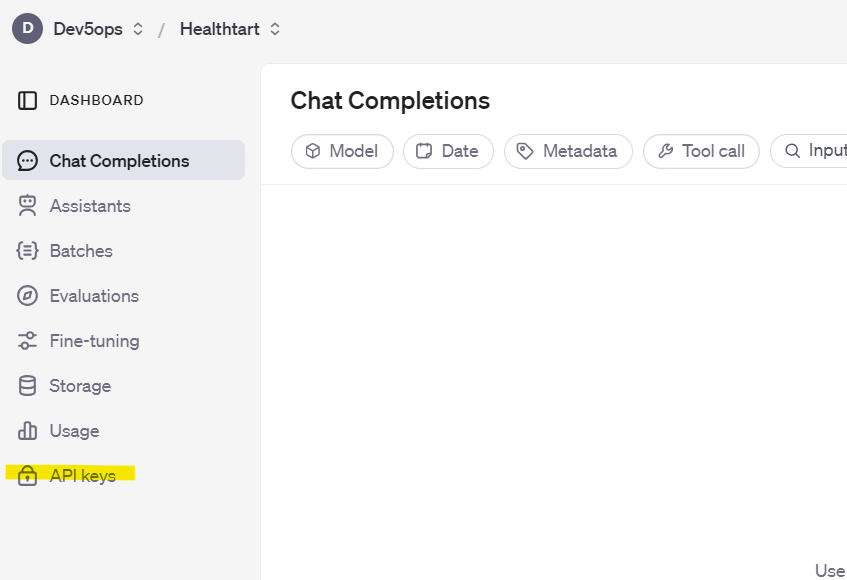
Task: Click the Evaluations compass icon
Action: coord(27,296)
